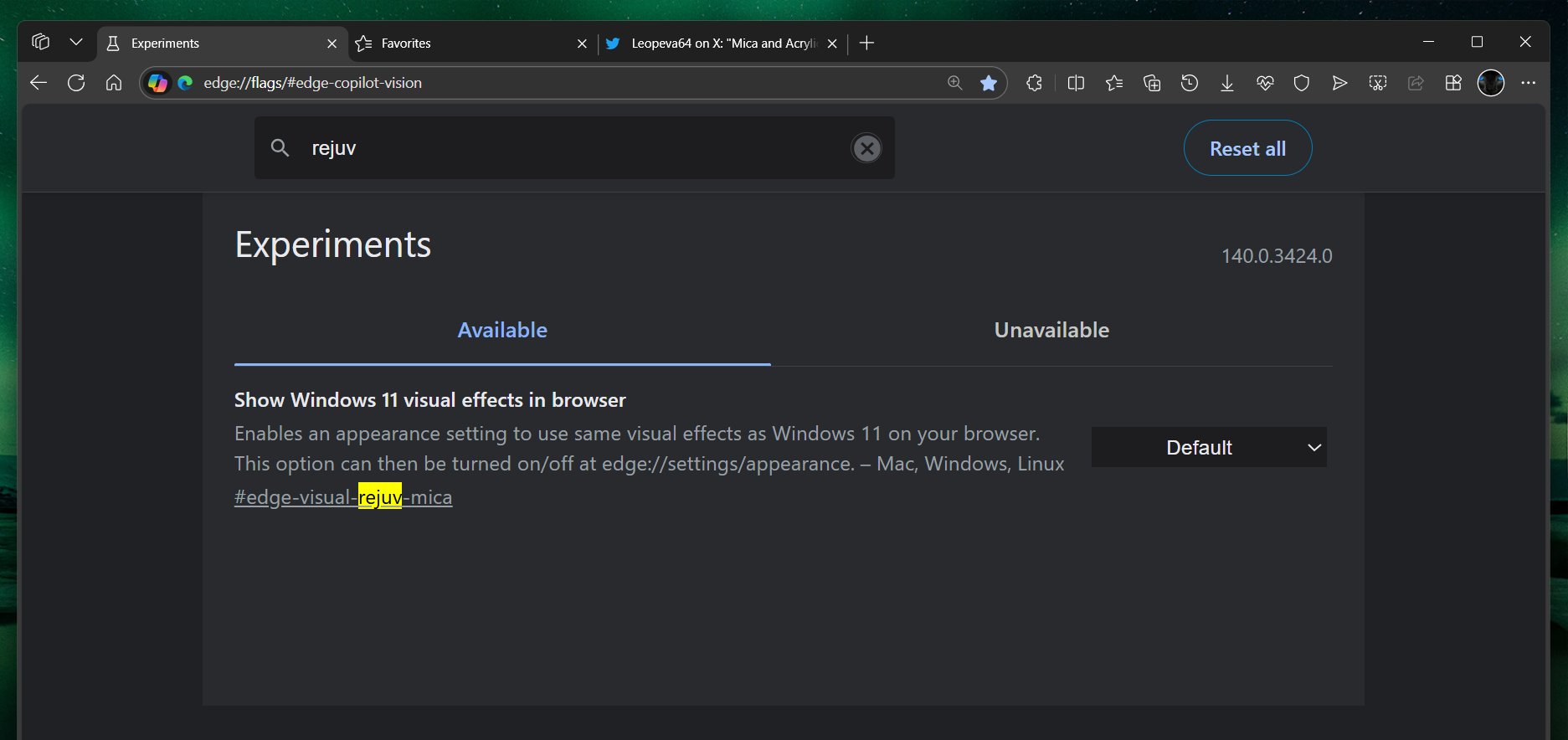Image resolution: width=1568 pixels, height=740 pixels.
Task: Open Browser essentials heart icon
Action: [x=1265, y=83]
